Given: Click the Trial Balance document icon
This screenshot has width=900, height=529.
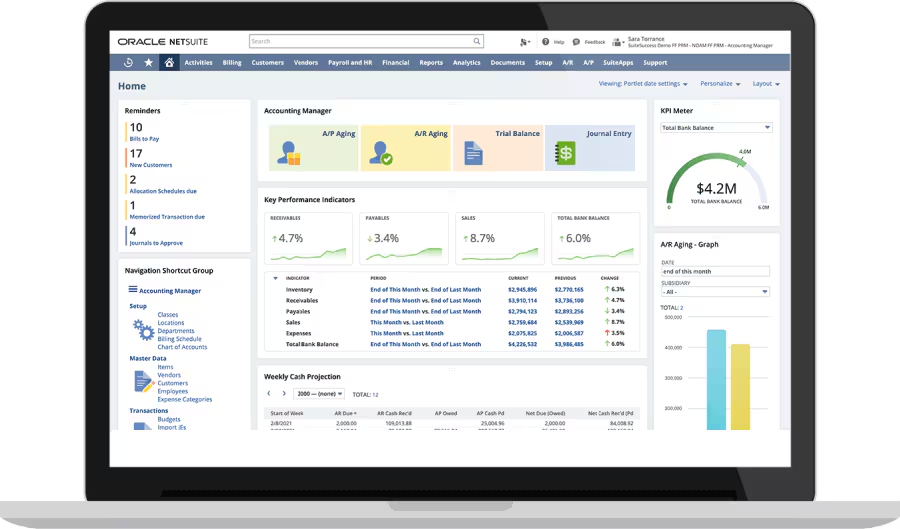Looking at the screenshot, I should (473, 153).
